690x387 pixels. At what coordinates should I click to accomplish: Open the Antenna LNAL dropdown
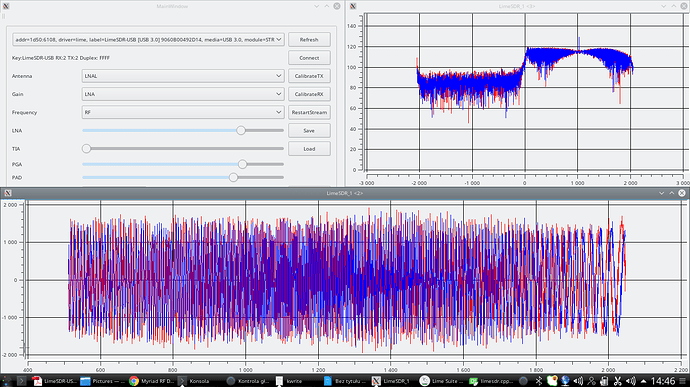click(183, 76)
